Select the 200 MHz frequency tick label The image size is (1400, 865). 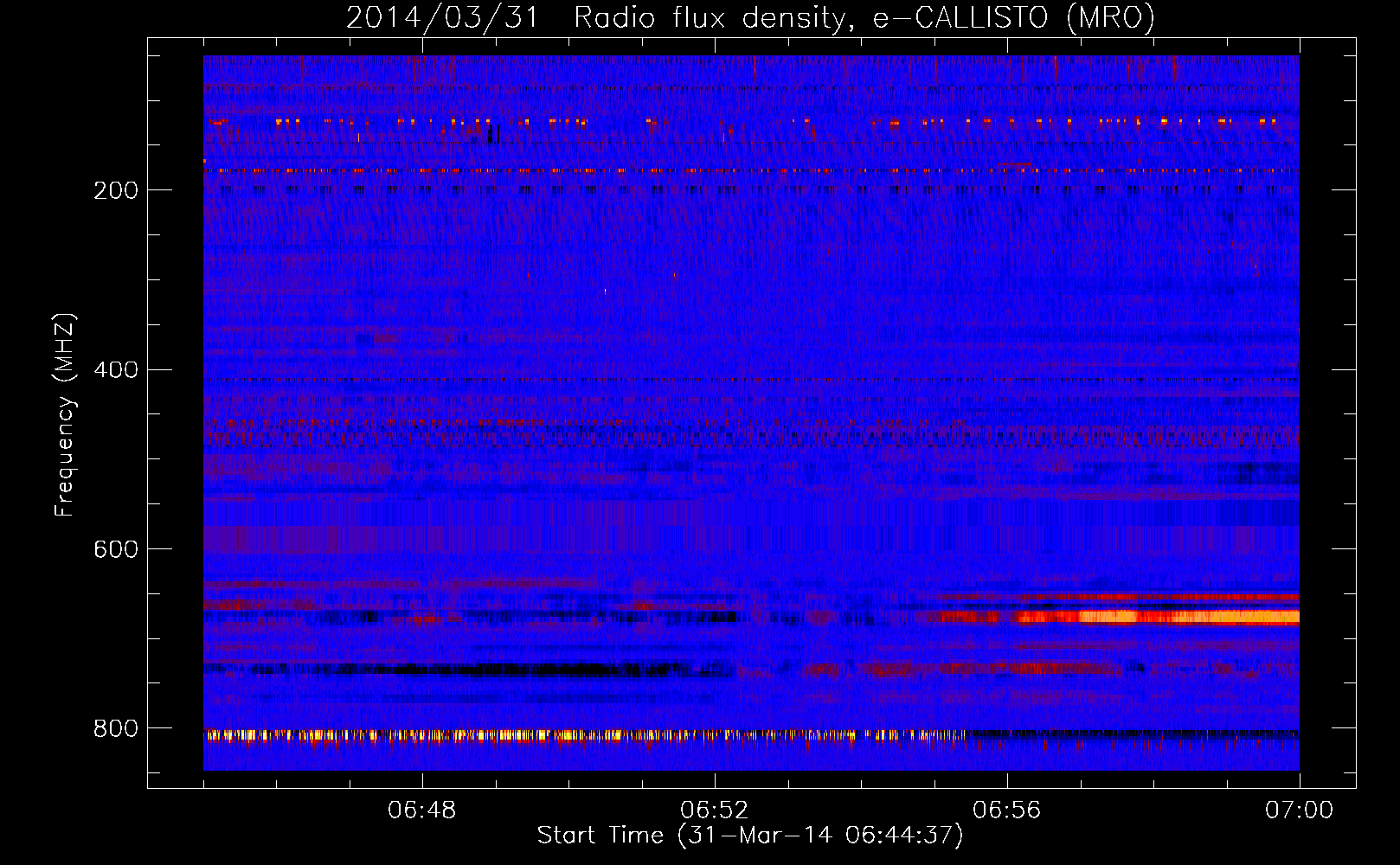coord(116,190)
